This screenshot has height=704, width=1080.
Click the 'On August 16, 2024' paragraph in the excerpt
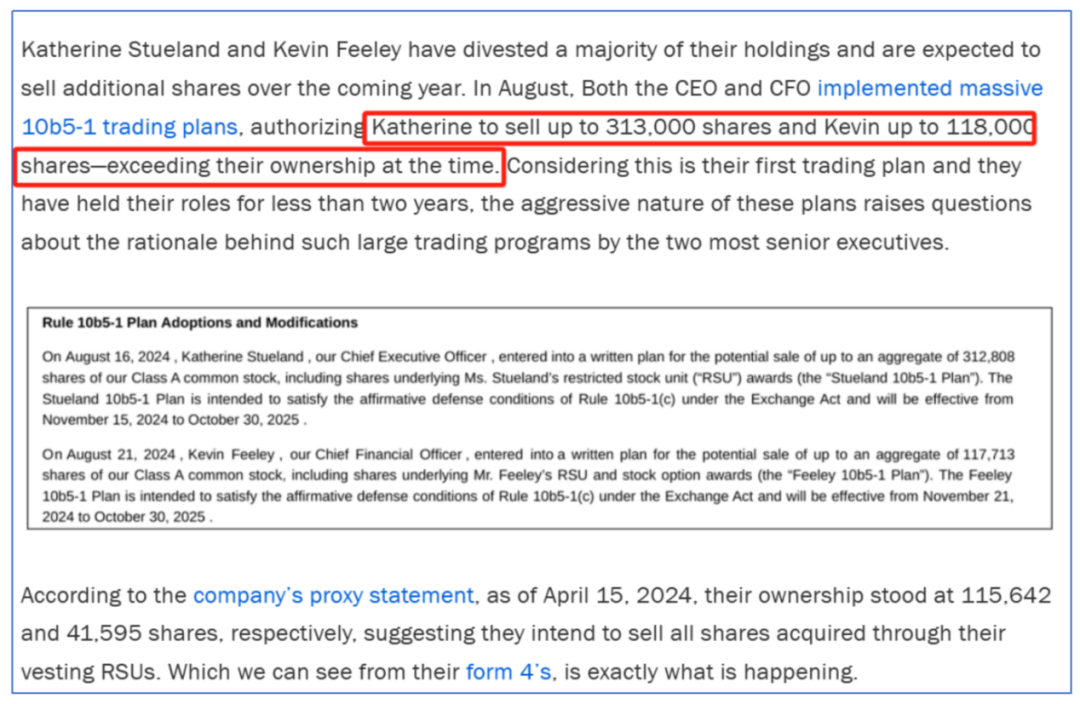coord(105,356)
